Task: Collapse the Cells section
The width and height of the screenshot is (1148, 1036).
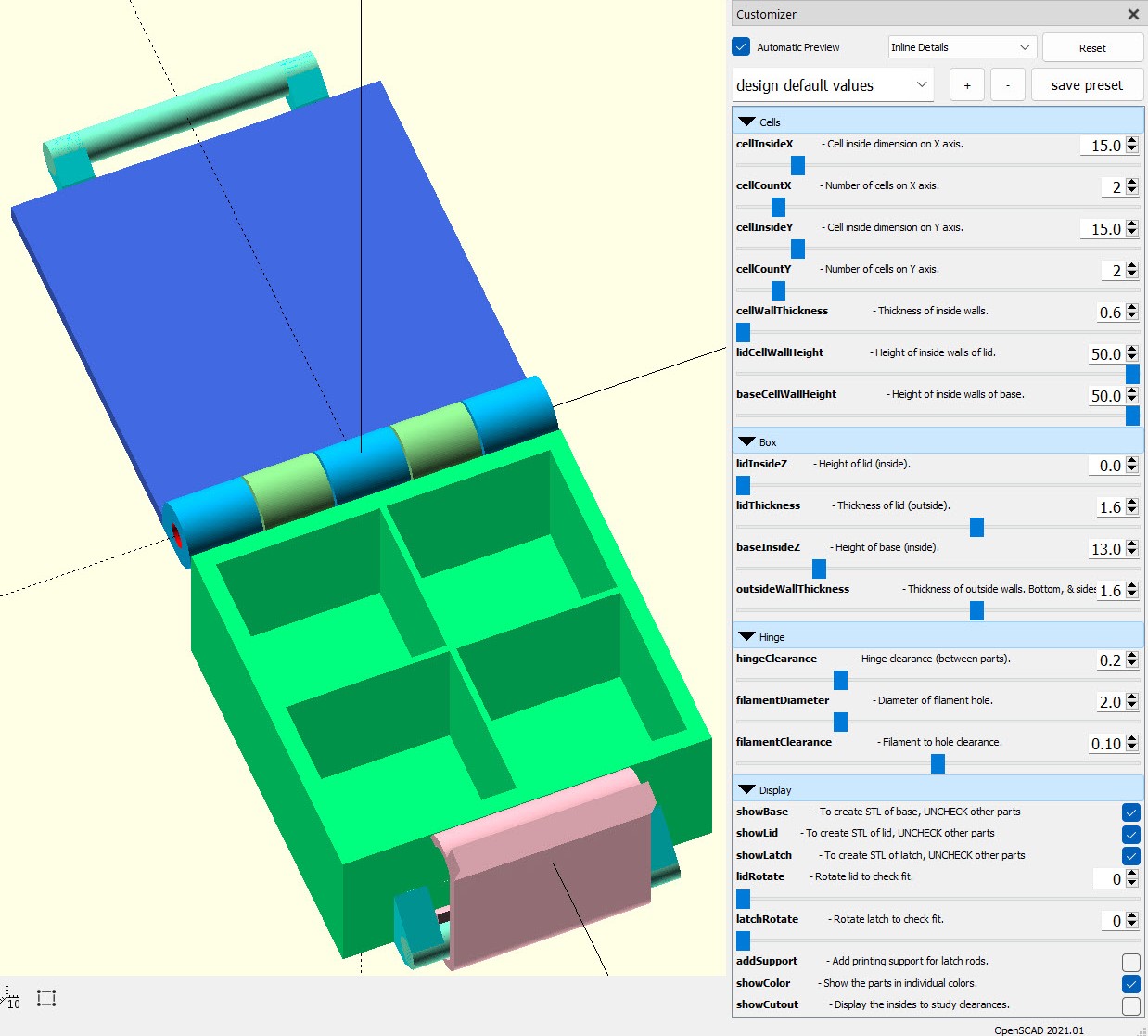Action: 747,121
